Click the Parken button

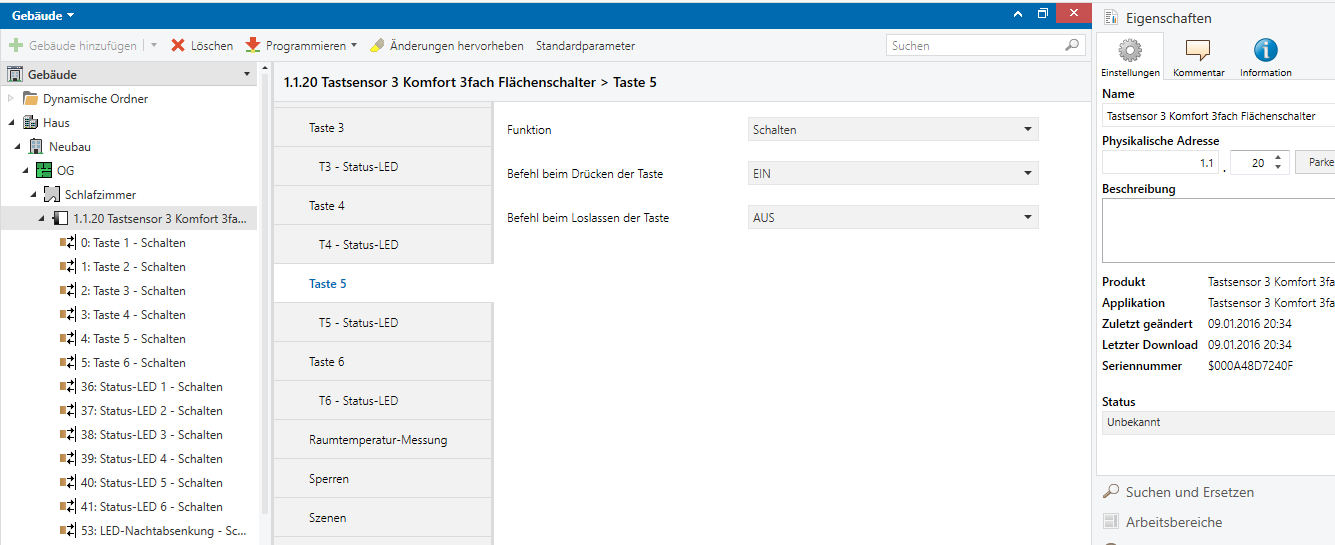tap(1318, 162)
